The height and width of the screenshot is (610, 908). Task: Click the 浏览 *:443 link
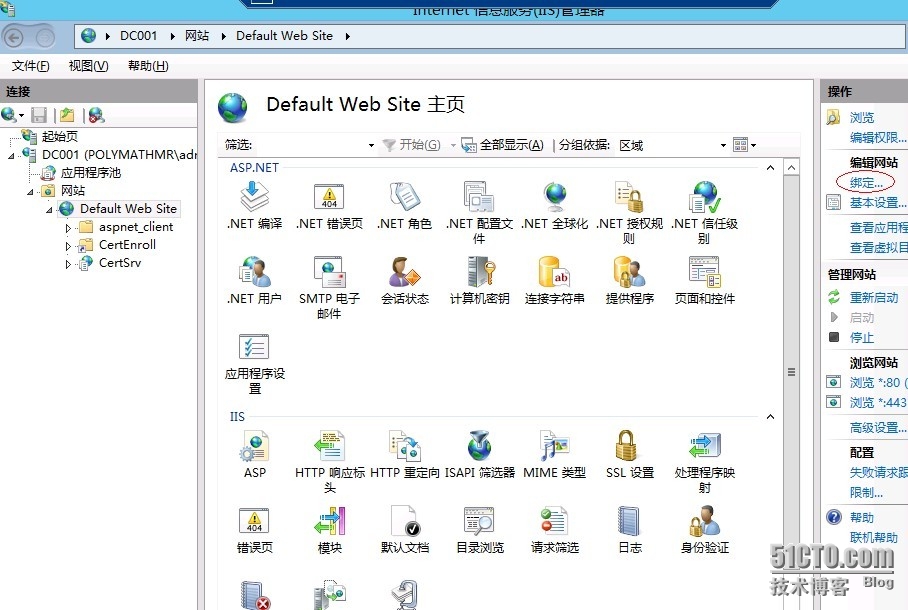coord(878,403)
